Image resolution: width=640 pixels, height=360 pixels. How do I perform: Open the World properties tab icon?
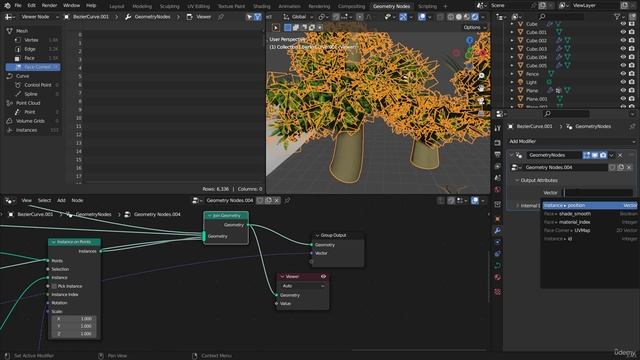tap(497, 189)
